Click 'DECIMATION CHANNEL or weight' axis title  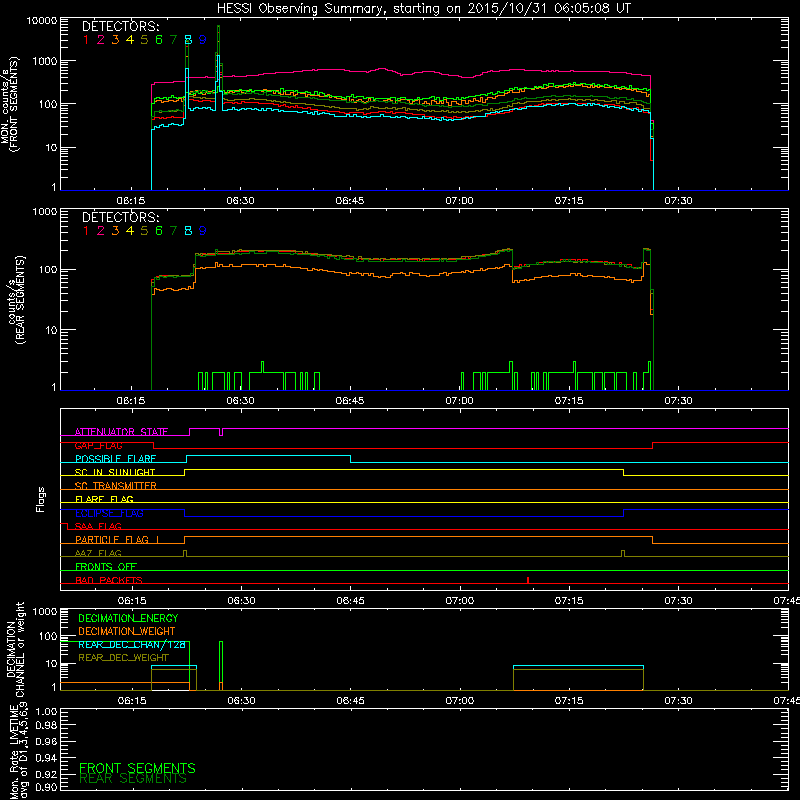pyautogui.click(x=15, y=649)
